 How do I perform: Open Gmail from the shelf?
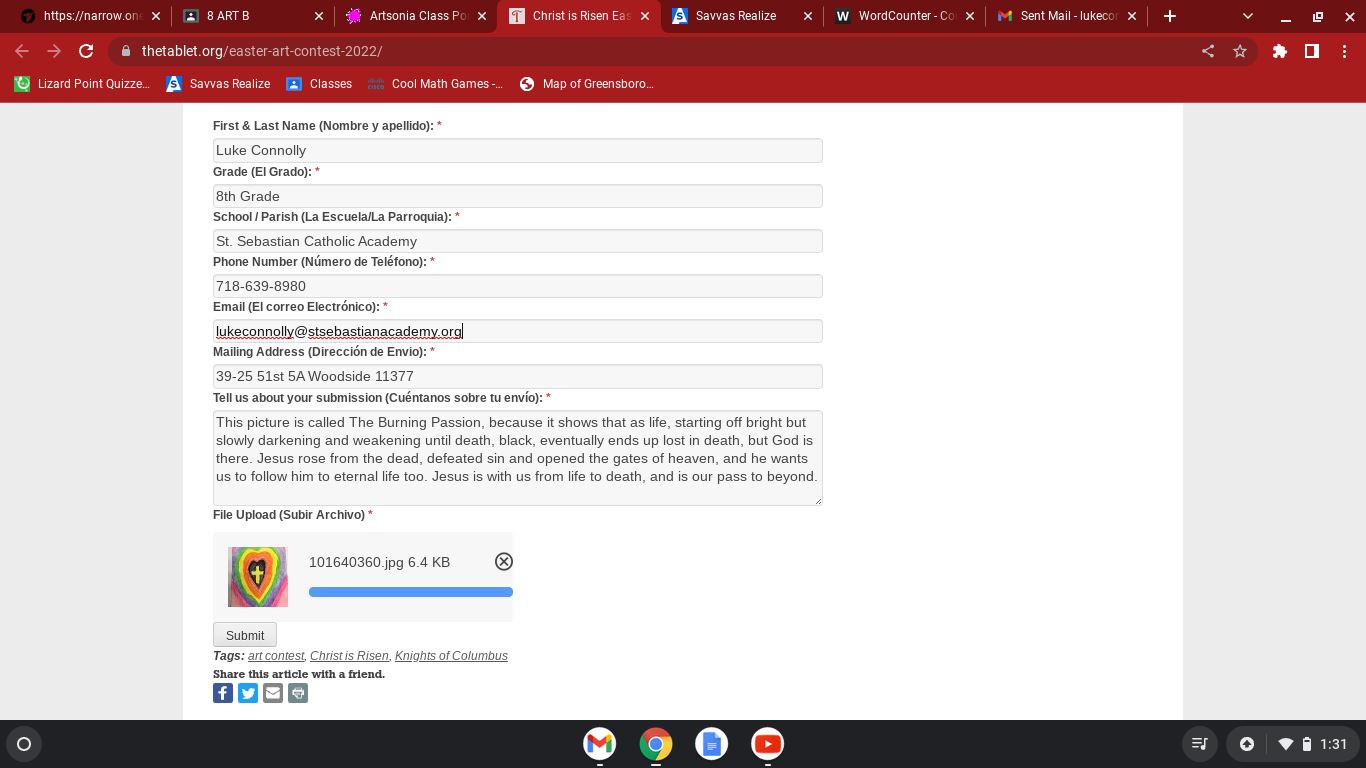point(600,744)
